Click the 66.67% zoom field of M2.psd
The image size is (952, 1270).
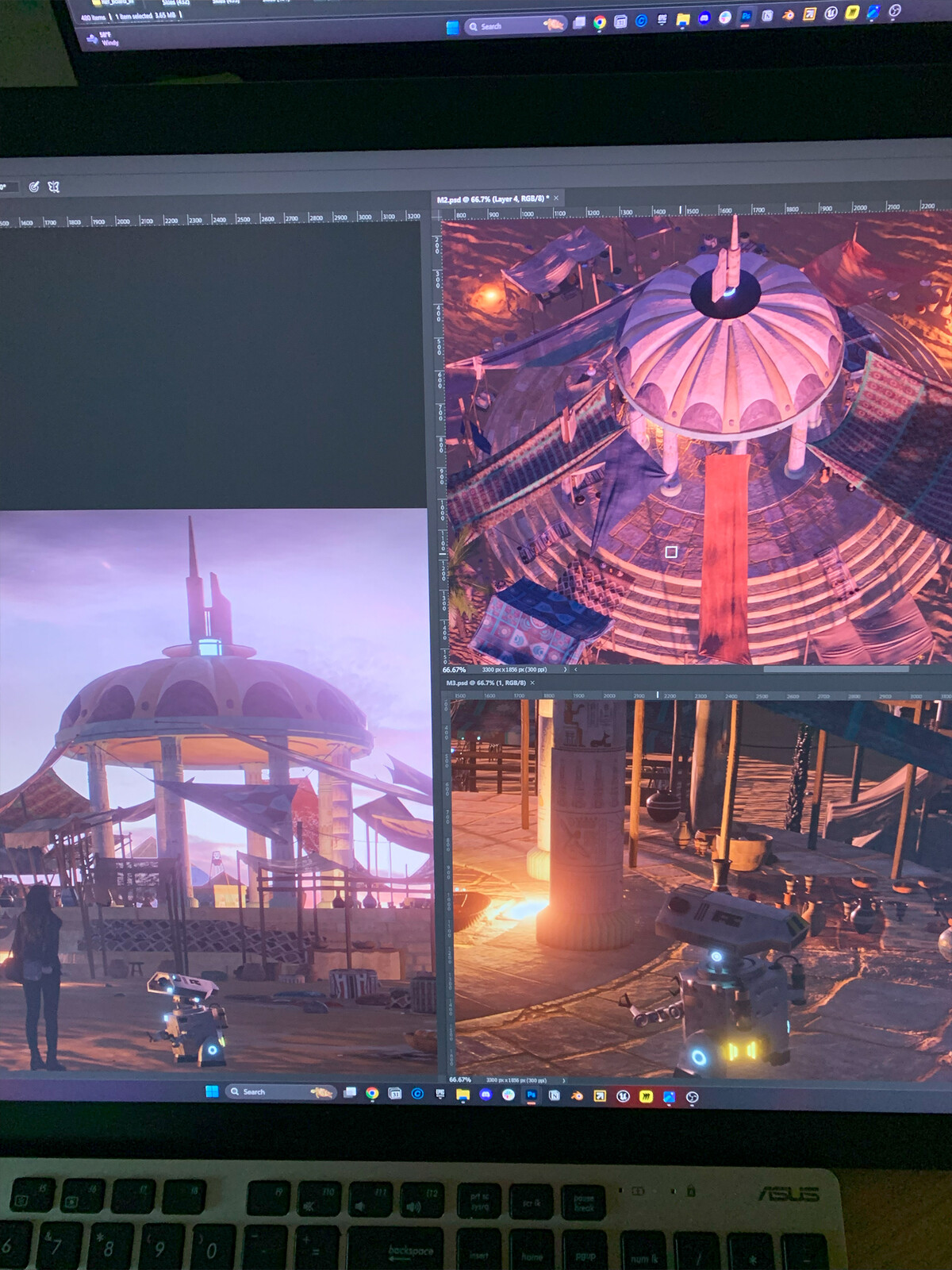point(455,670)
